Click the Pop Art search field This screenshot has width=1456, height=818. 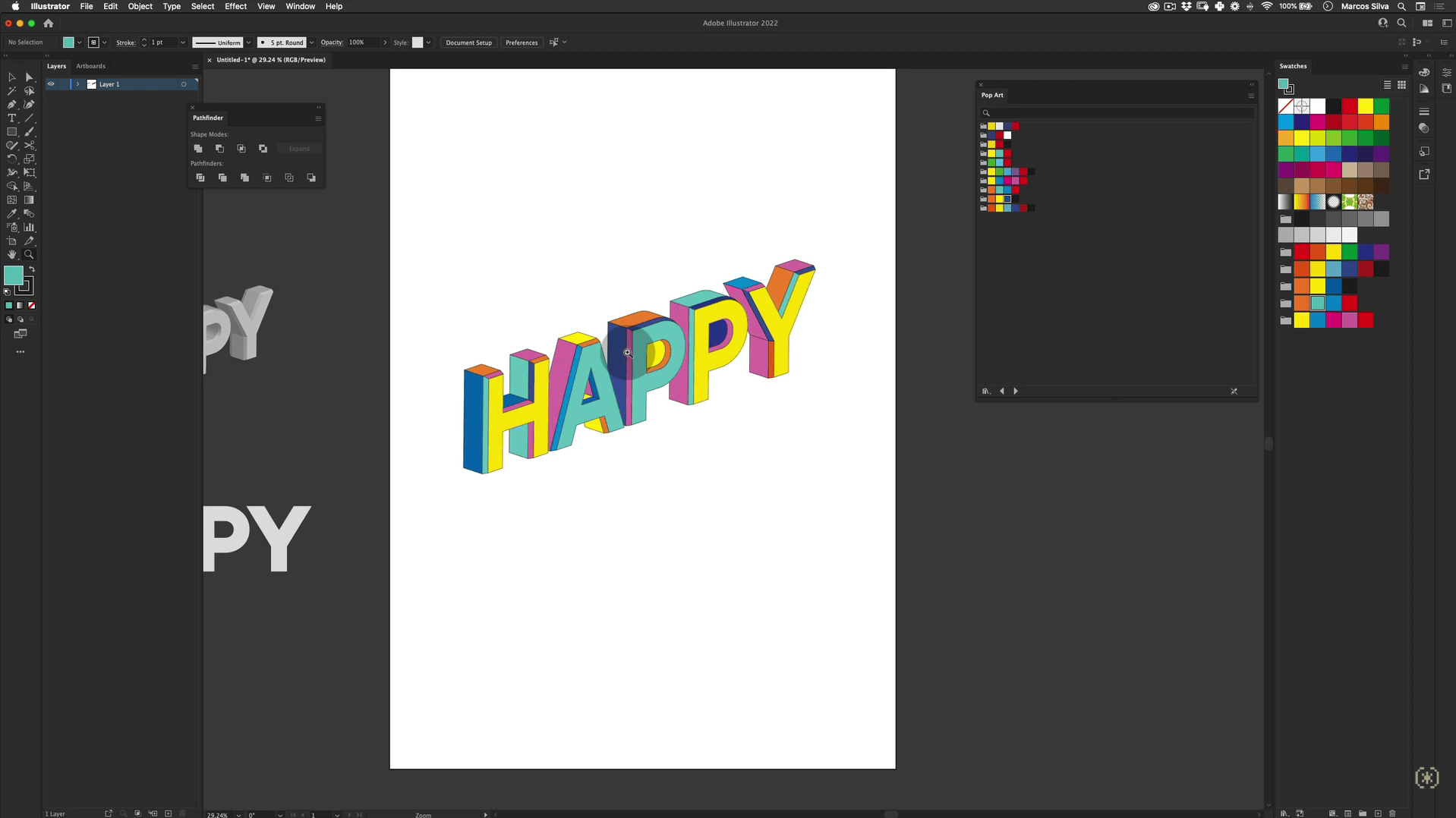pyautogui.click(x=1117, y=113)
